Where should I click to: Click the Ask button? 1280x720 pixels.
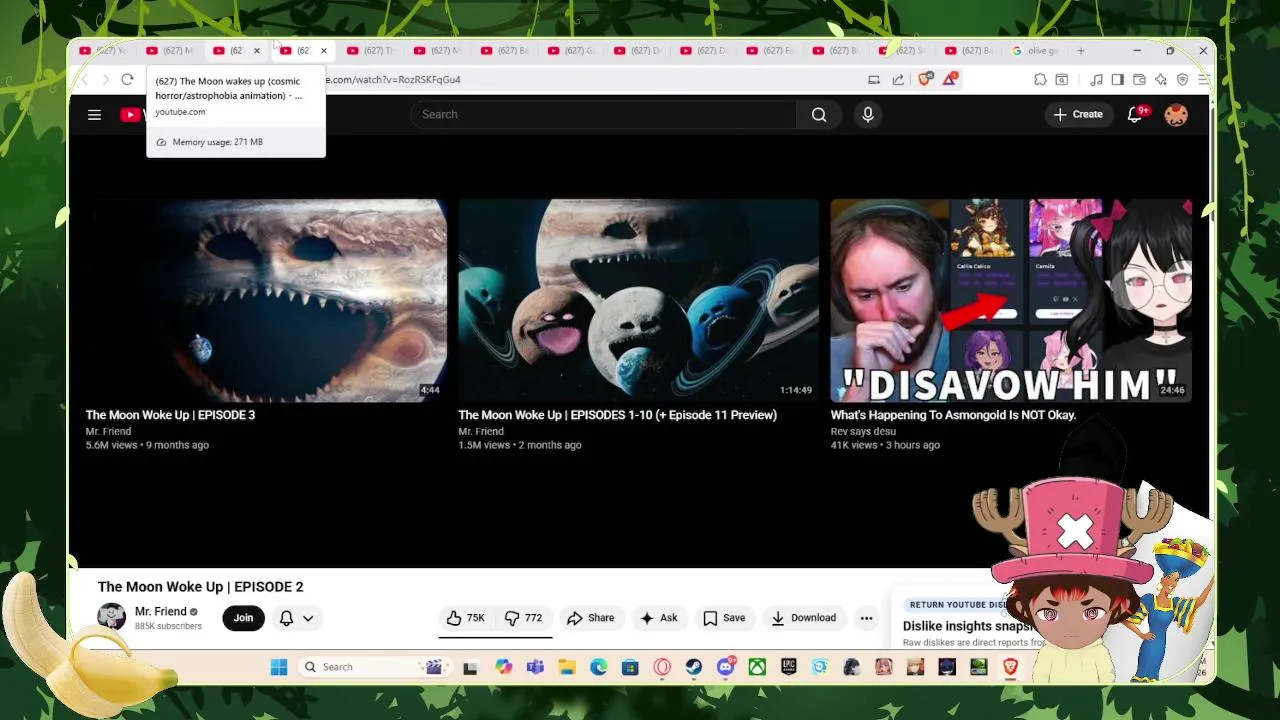659,618
